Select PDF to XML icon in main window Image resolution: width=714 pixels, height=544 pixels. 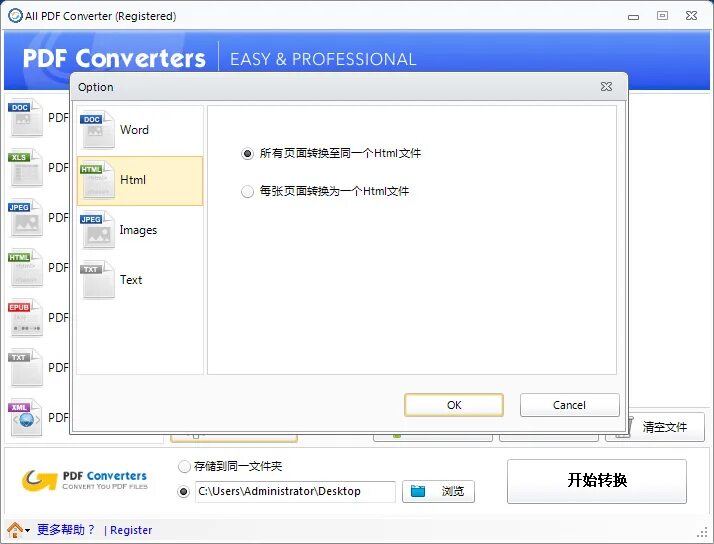pos(26,418)
